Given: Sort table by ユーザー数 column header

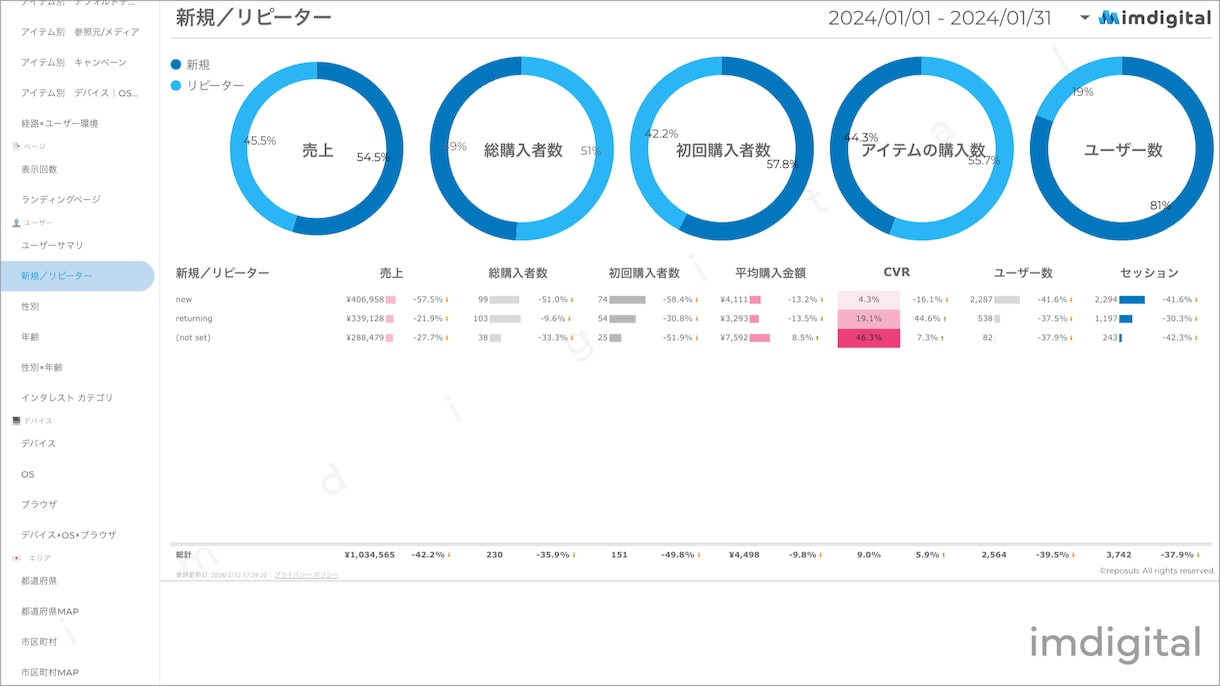Looking at the screenshot, I should (x=1023, y=273).
